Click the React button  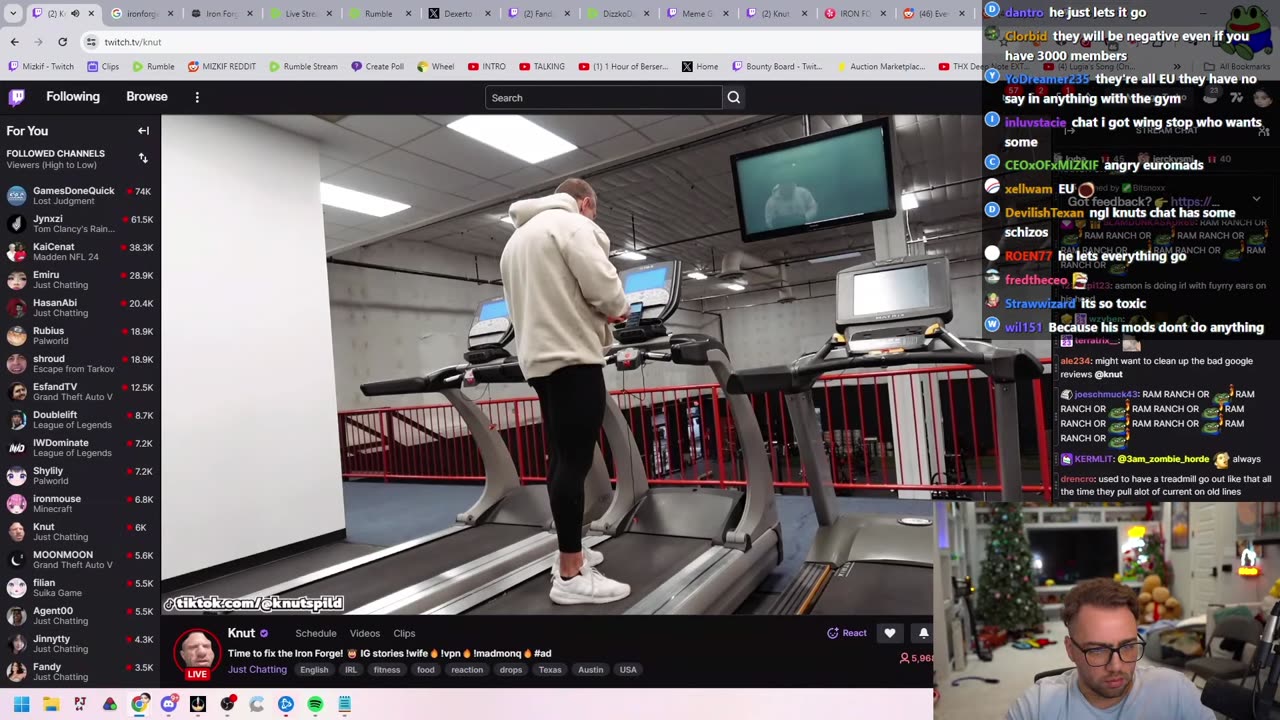847,633
